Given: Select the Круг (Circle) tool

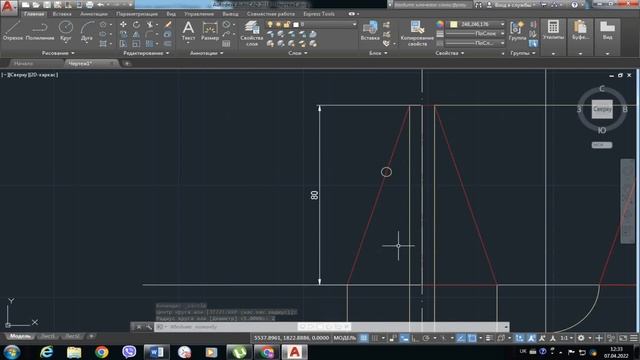Looking at the screenshot, I should (x=65, y=31).
